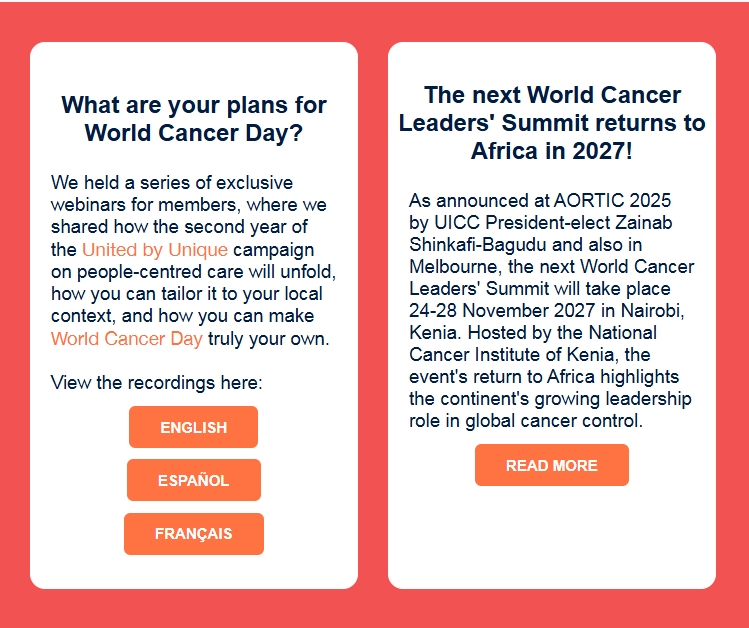
Task: Click the World Cancer Day plans heading
Action: (x=193, y=119)
